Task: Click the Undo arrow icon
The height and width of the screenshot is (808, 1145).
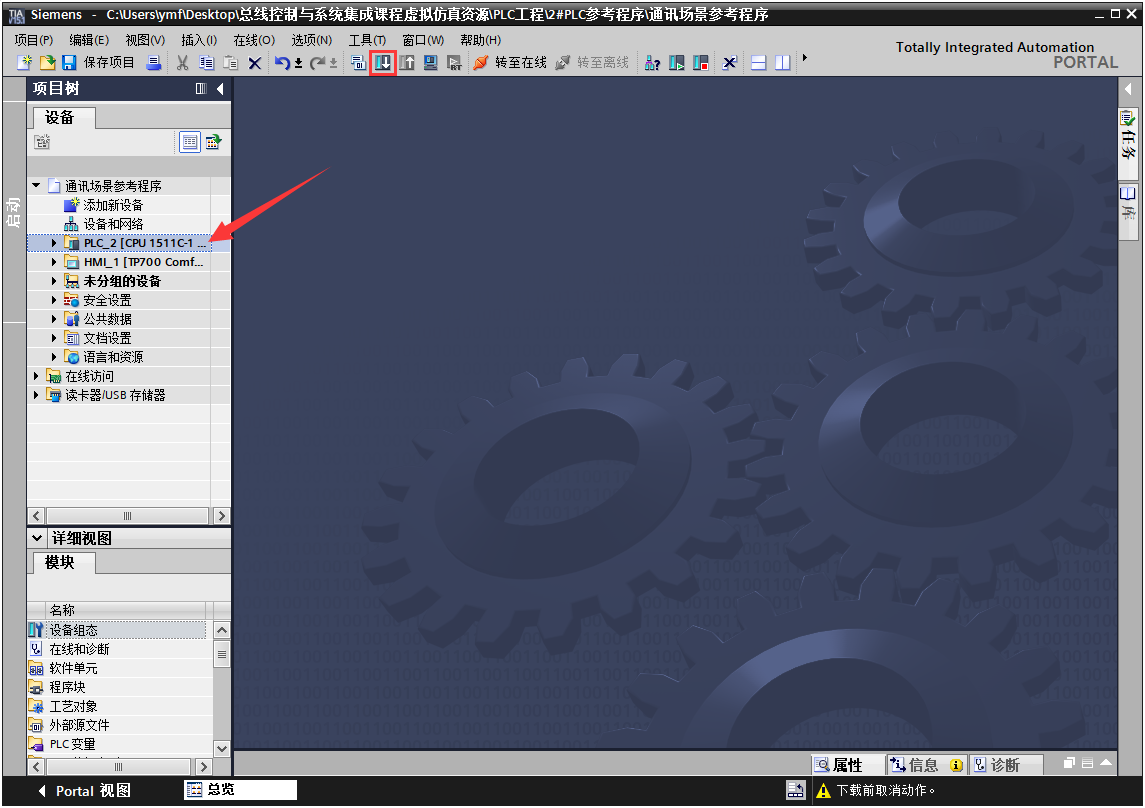Action: click(x=282, y=63)
